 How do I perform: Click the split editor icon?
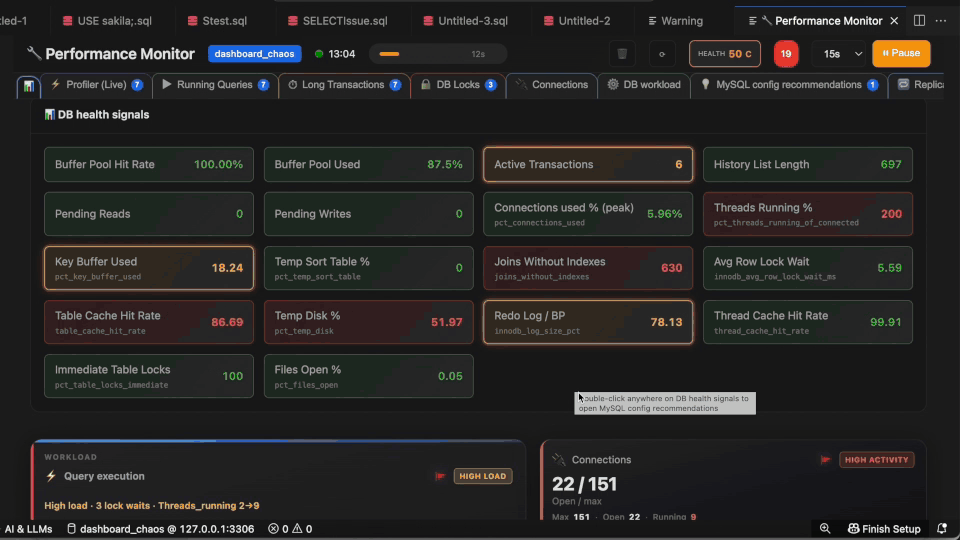[x=919, y=20]
